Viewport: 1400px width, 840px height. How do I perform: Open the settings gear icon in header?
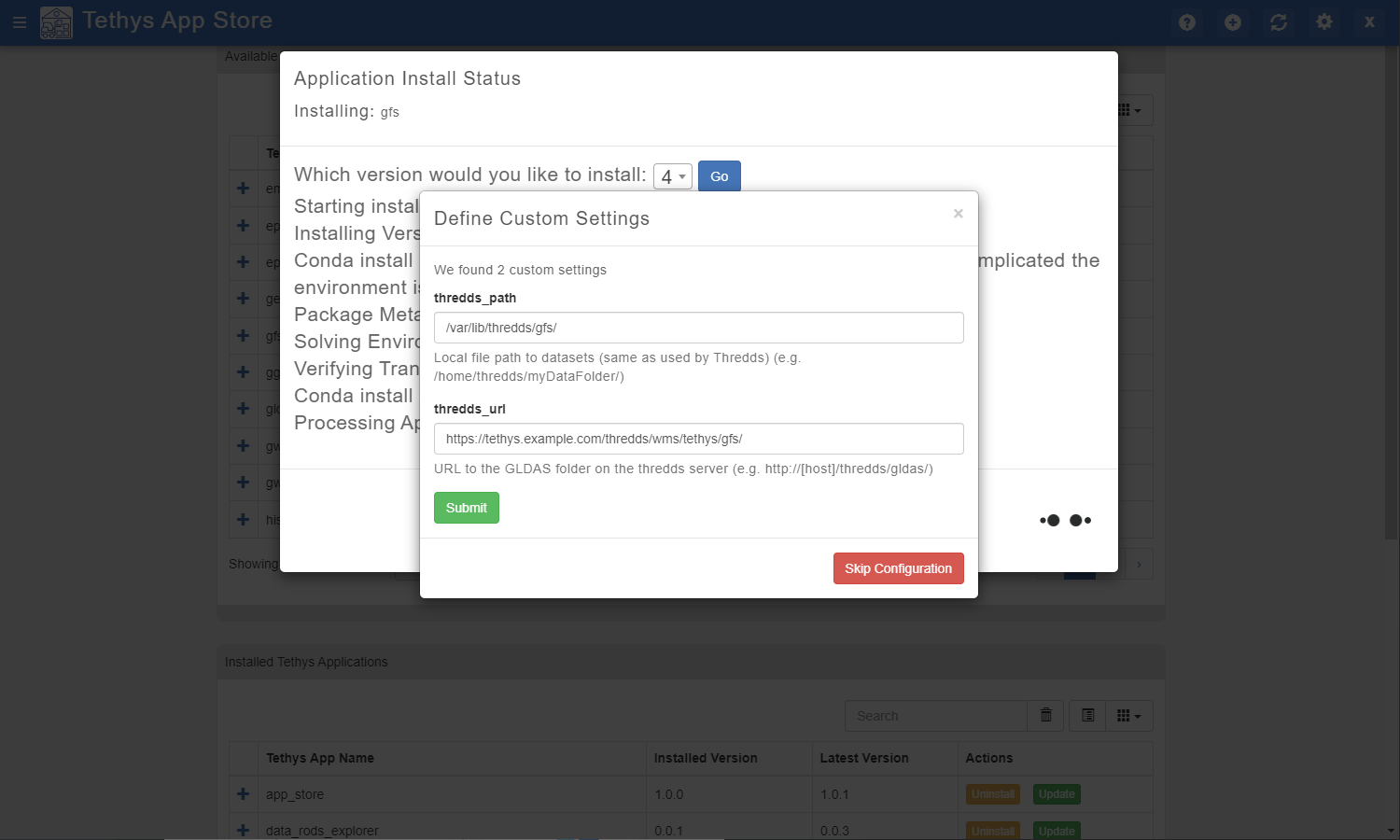(x=1324, y=21)
